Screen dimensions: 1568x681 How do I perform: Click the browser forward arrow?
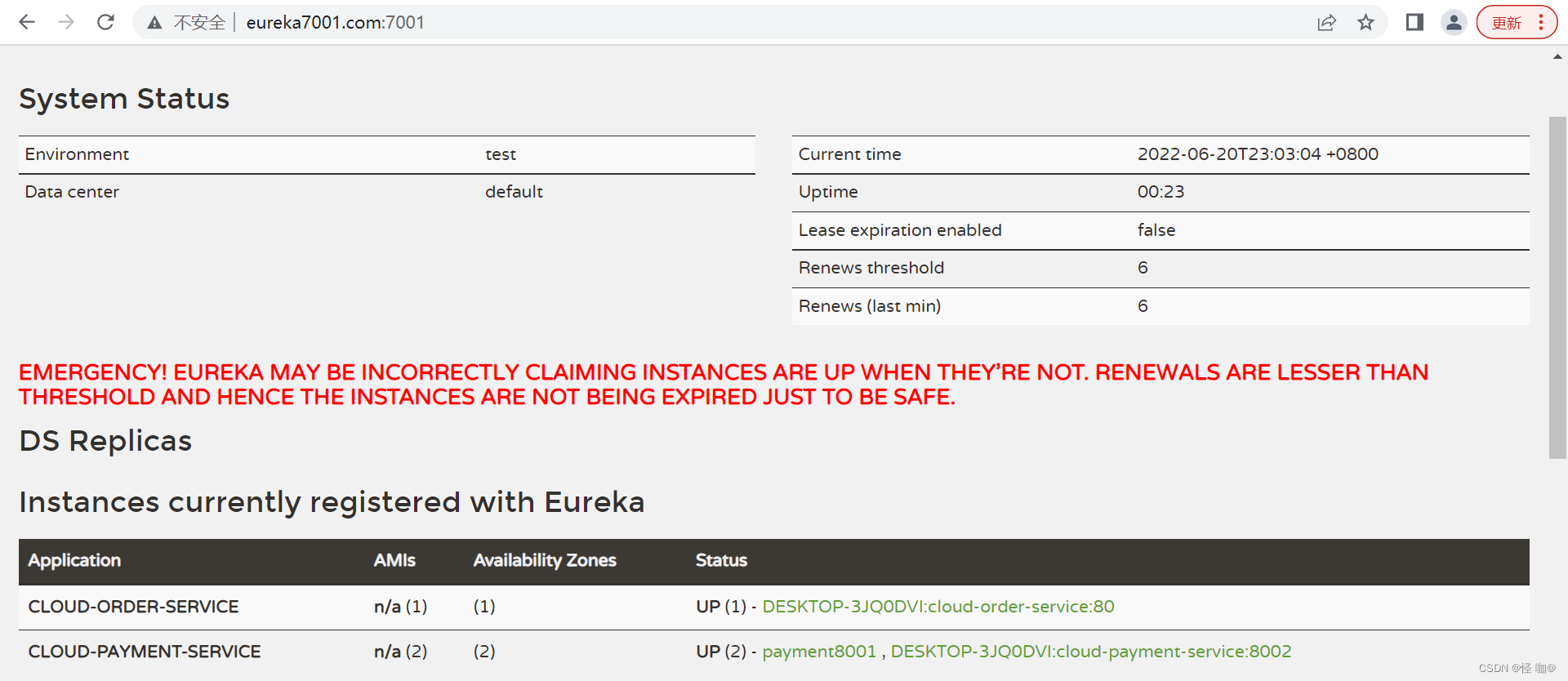pyautogui.click(x=66, y=22)
